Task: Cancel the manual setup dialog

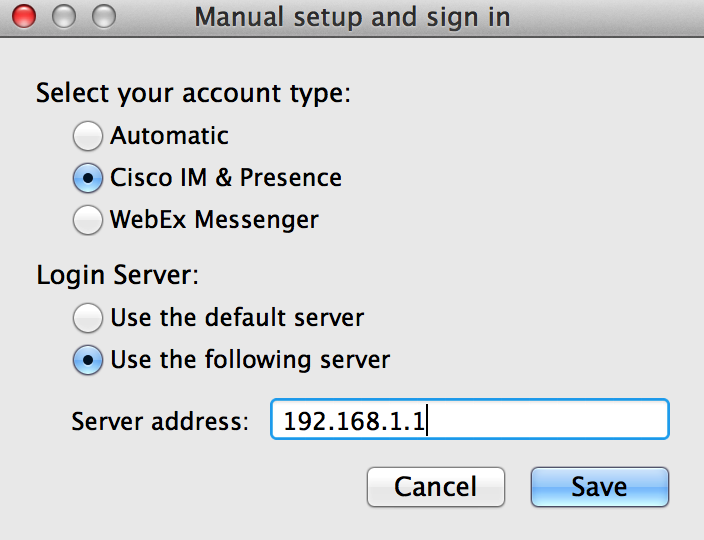Action: [436, 487]
